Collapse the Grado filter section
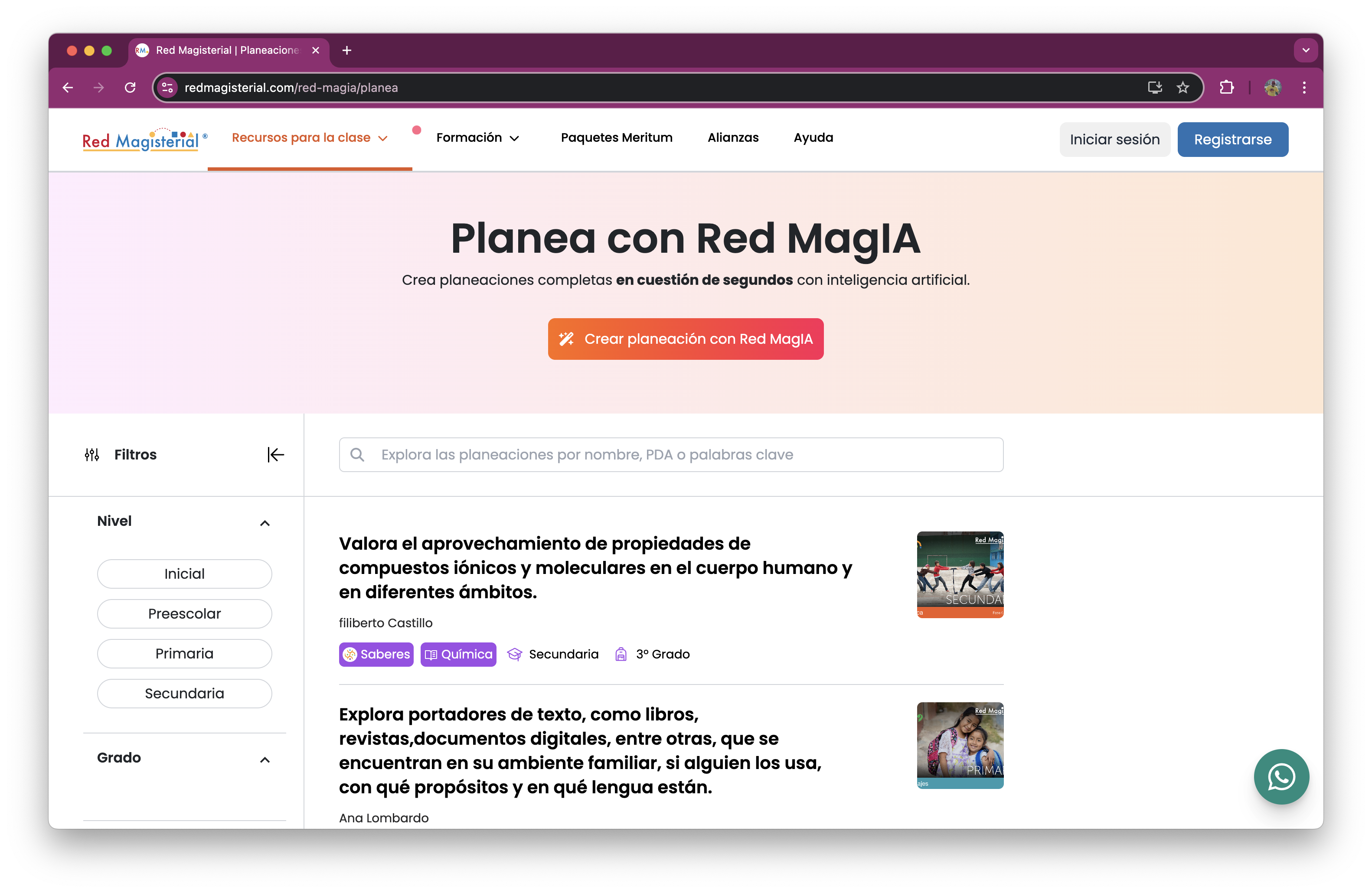 tap(265, 760)
